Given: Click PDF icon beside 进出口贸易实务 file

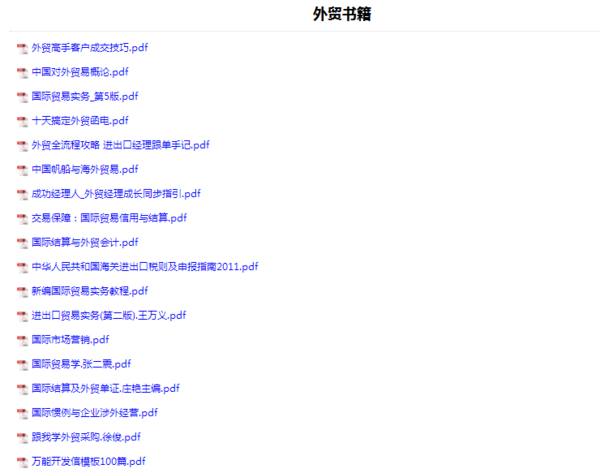Looking at the screenshot, I should point(22,316).
